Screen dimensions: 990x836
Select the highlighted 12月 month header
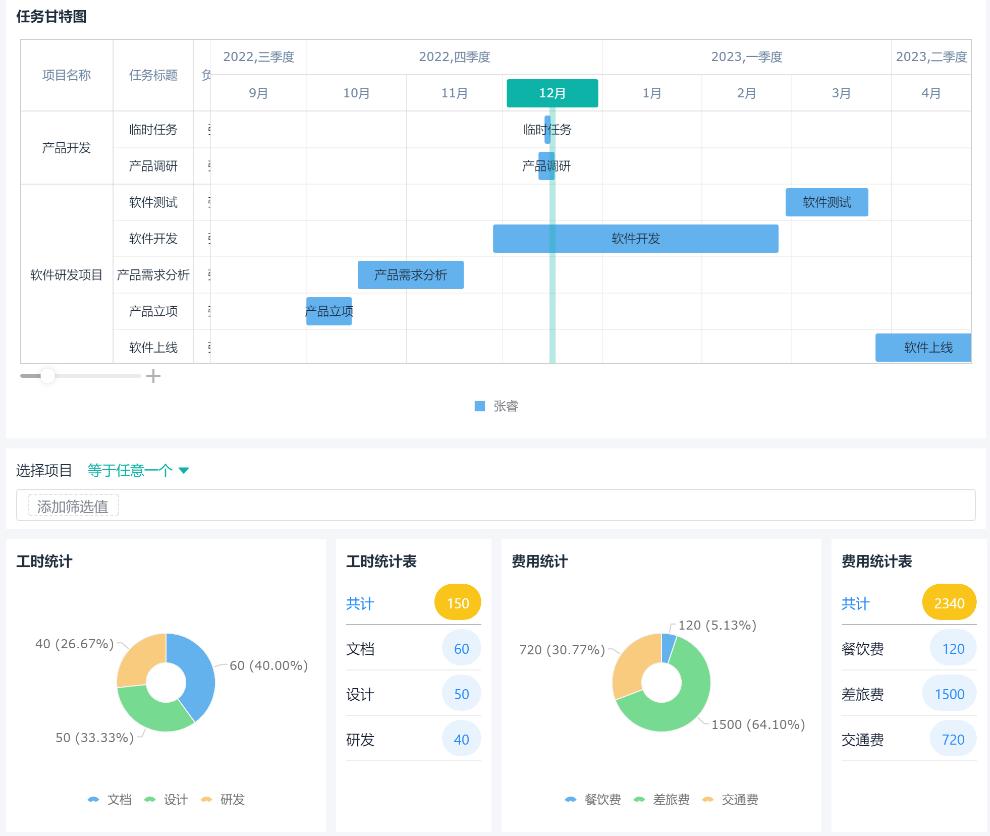pos(551,93)
